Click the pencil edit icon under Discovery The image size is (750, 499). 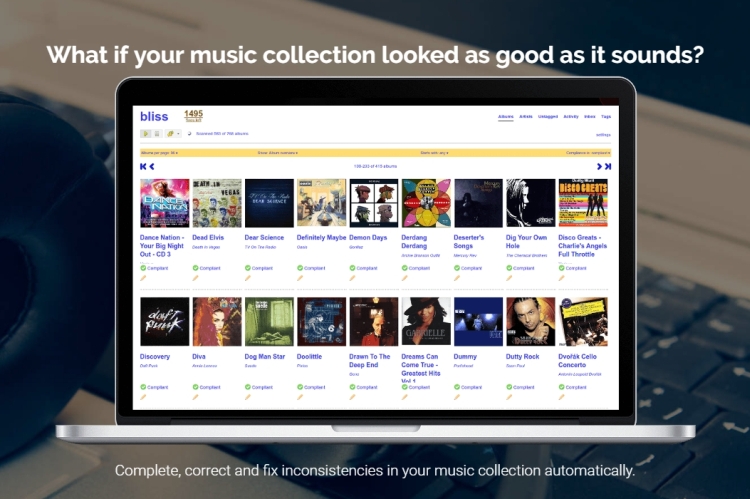143,397
